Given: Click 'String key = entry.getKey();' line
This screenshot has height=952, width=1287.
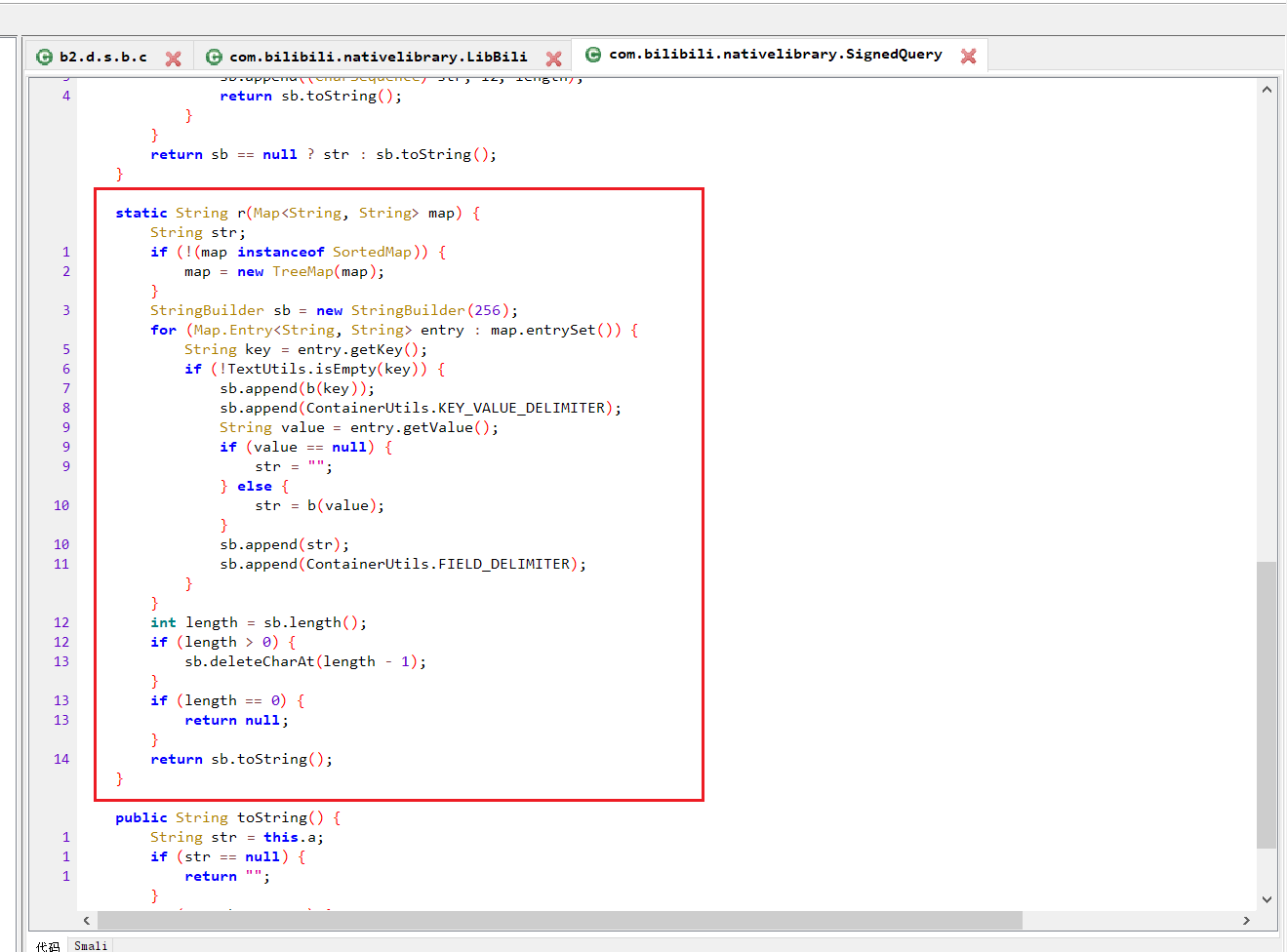Looking at the screenshot, I should coord(305,349).
